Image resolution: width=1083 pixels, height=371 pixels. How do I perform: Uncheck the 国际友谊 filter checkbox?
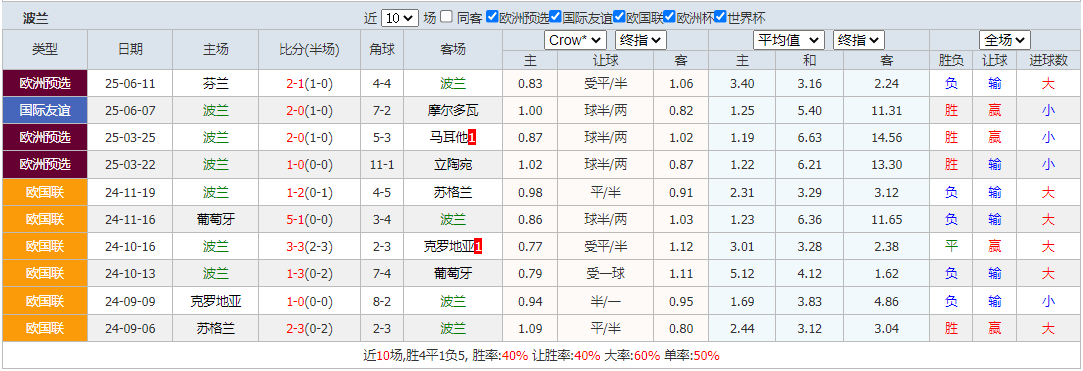point(555,17)
